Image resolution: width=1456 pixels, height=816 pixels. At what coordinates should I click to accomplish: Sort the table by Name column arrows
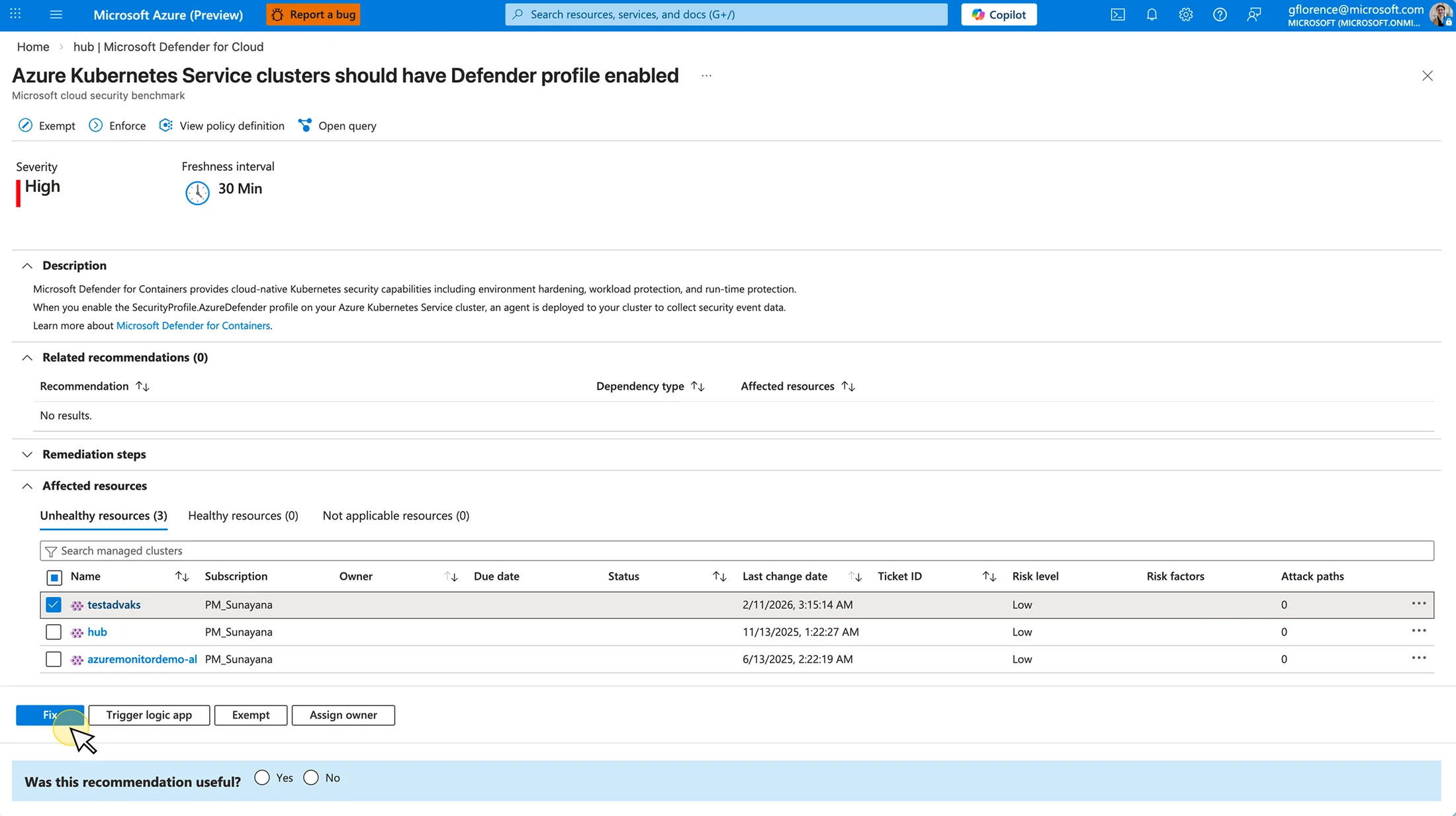[182, 576]
